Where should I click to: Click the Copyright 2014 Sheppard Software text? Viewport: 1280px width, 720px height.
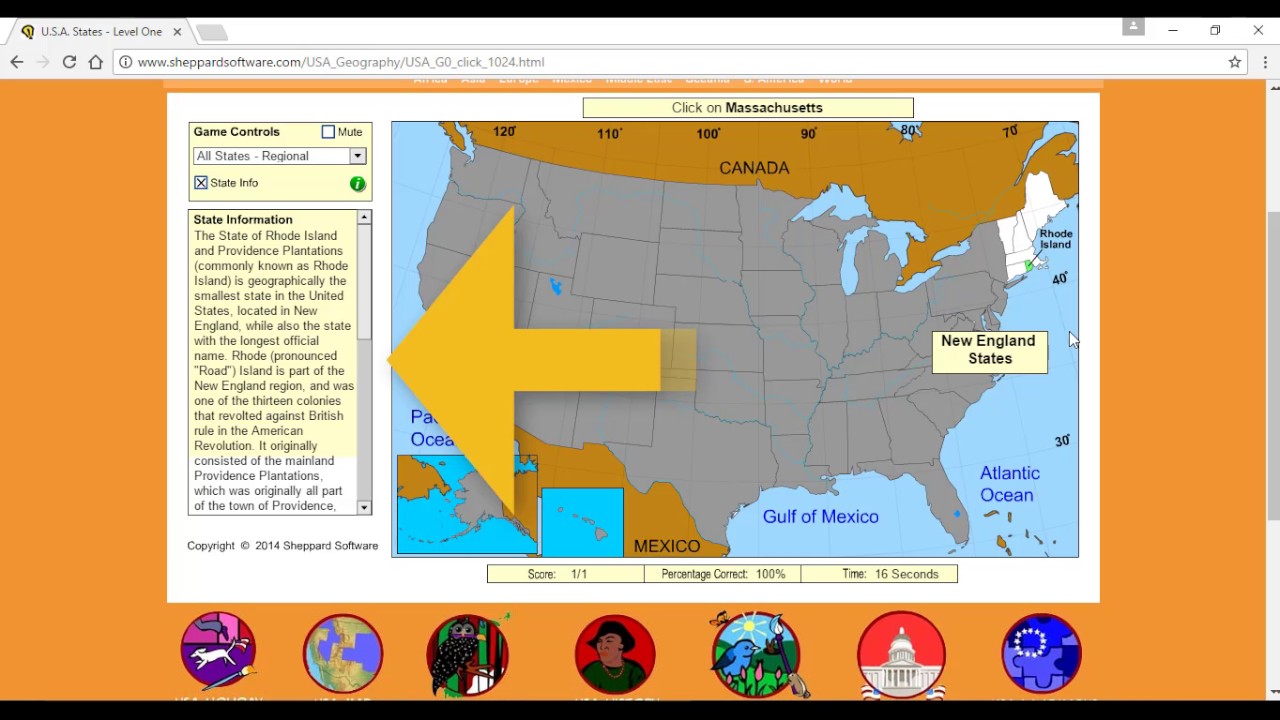282,546
